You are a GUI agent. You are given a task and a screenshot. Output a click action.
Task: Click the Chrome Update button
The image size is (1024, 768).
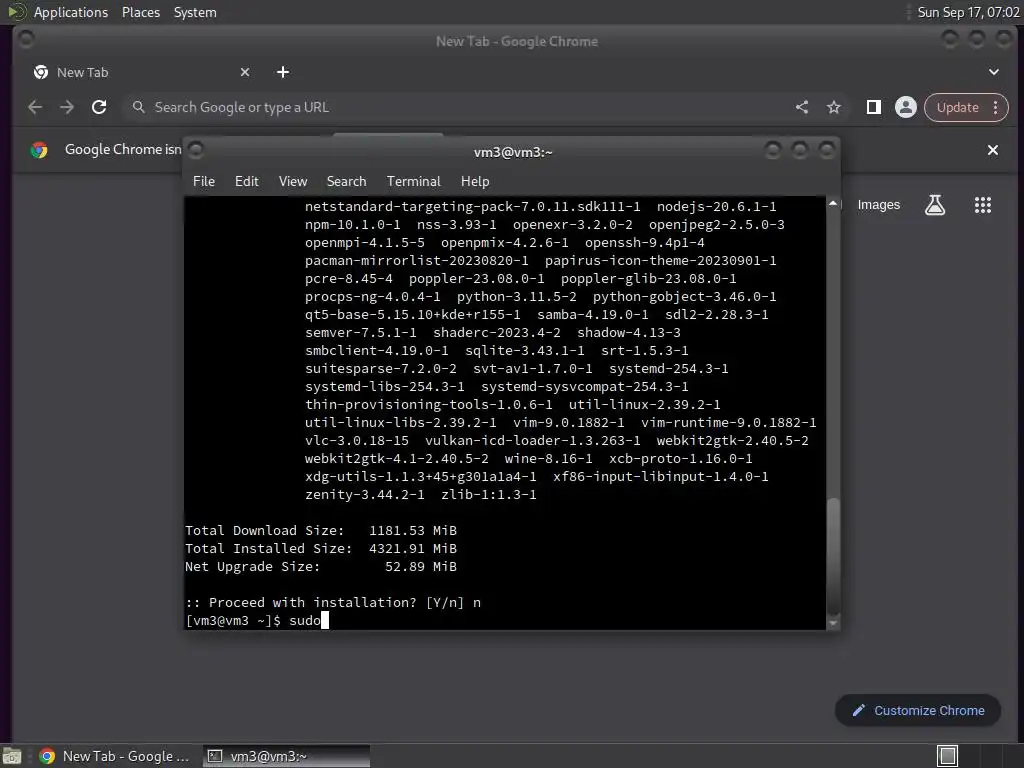tap(957, 107)
